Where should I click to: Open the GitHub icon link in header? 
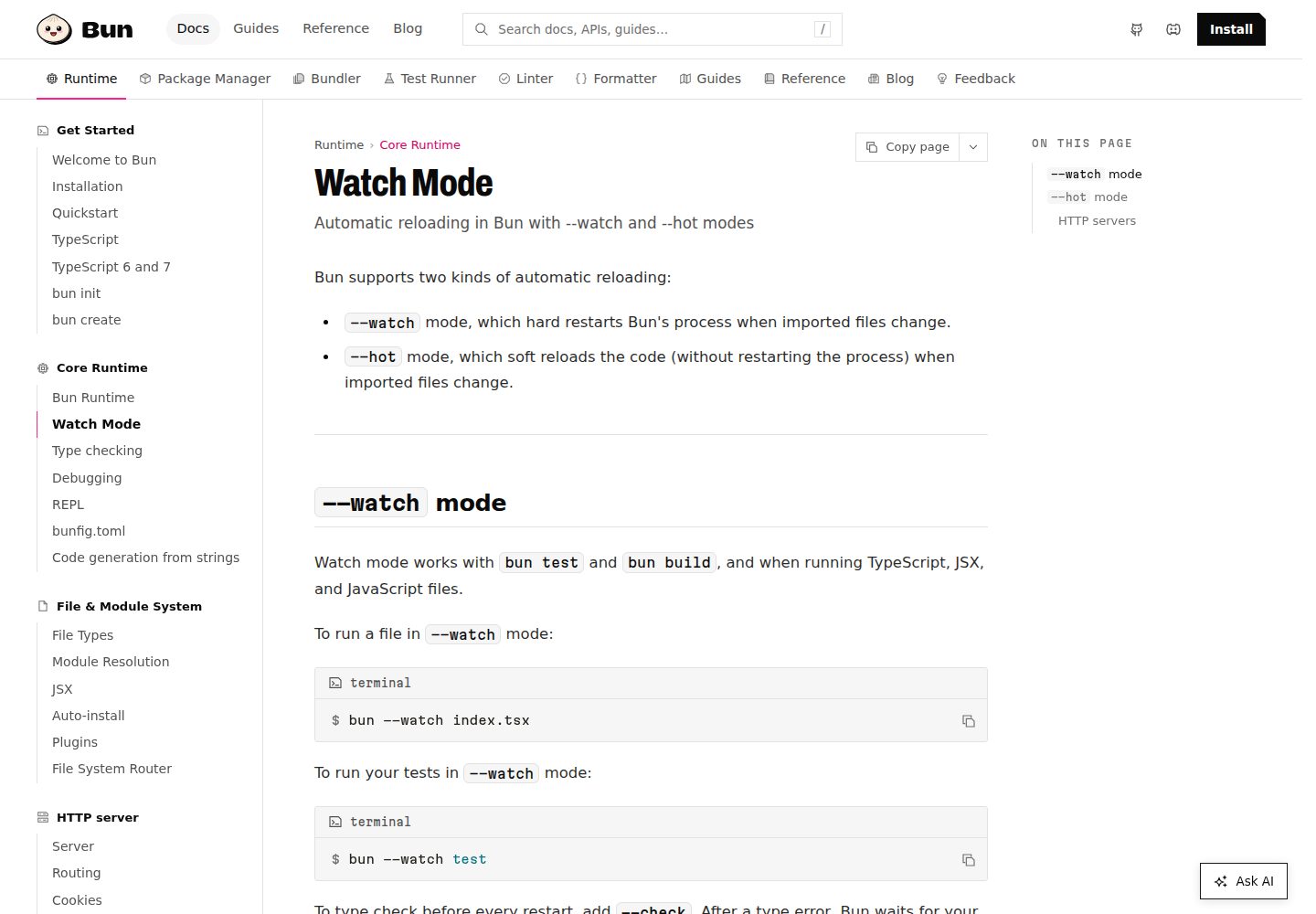pos(1137,29)
